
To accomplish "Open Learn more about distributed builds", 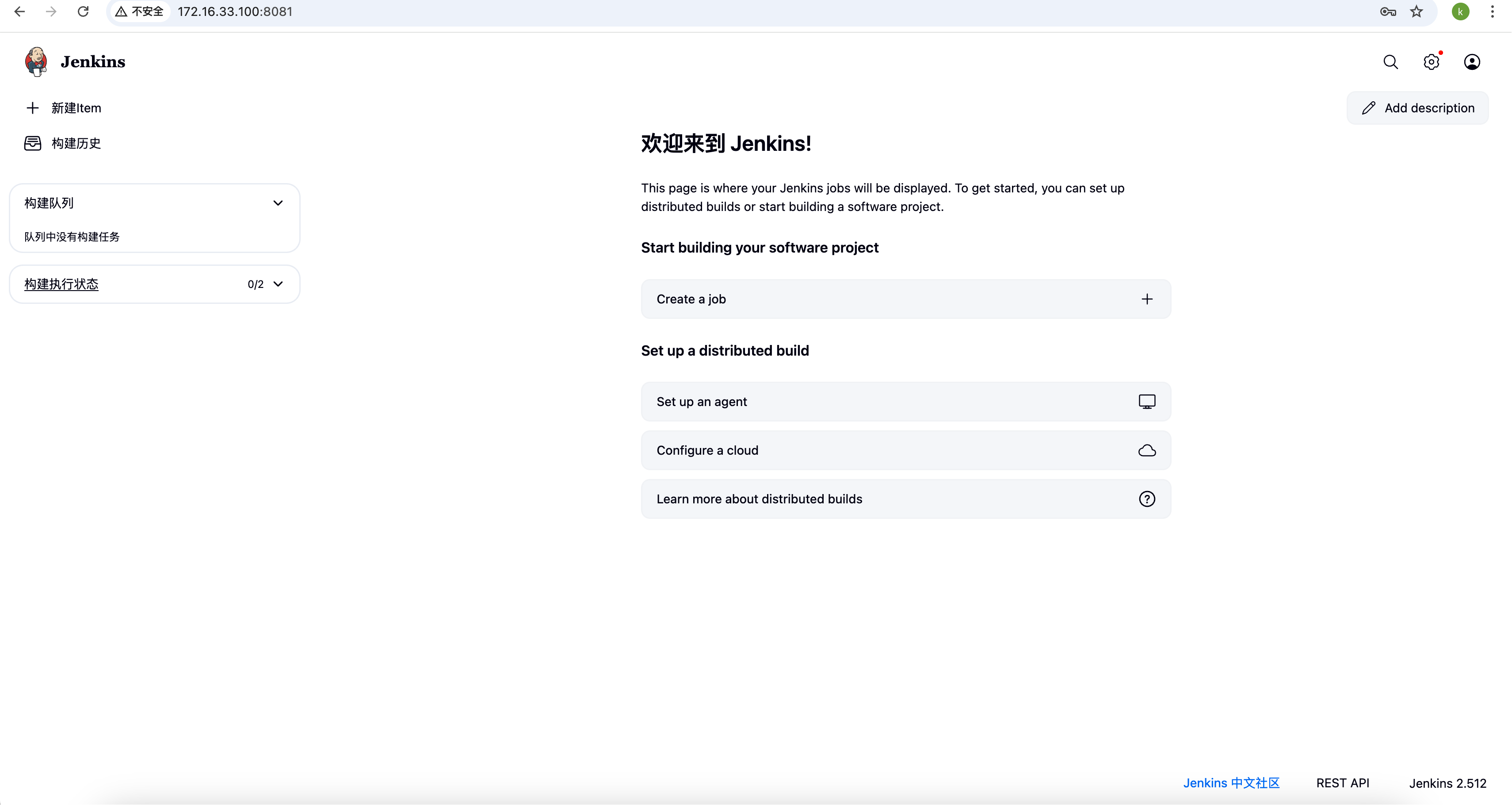I will [906, 499].
